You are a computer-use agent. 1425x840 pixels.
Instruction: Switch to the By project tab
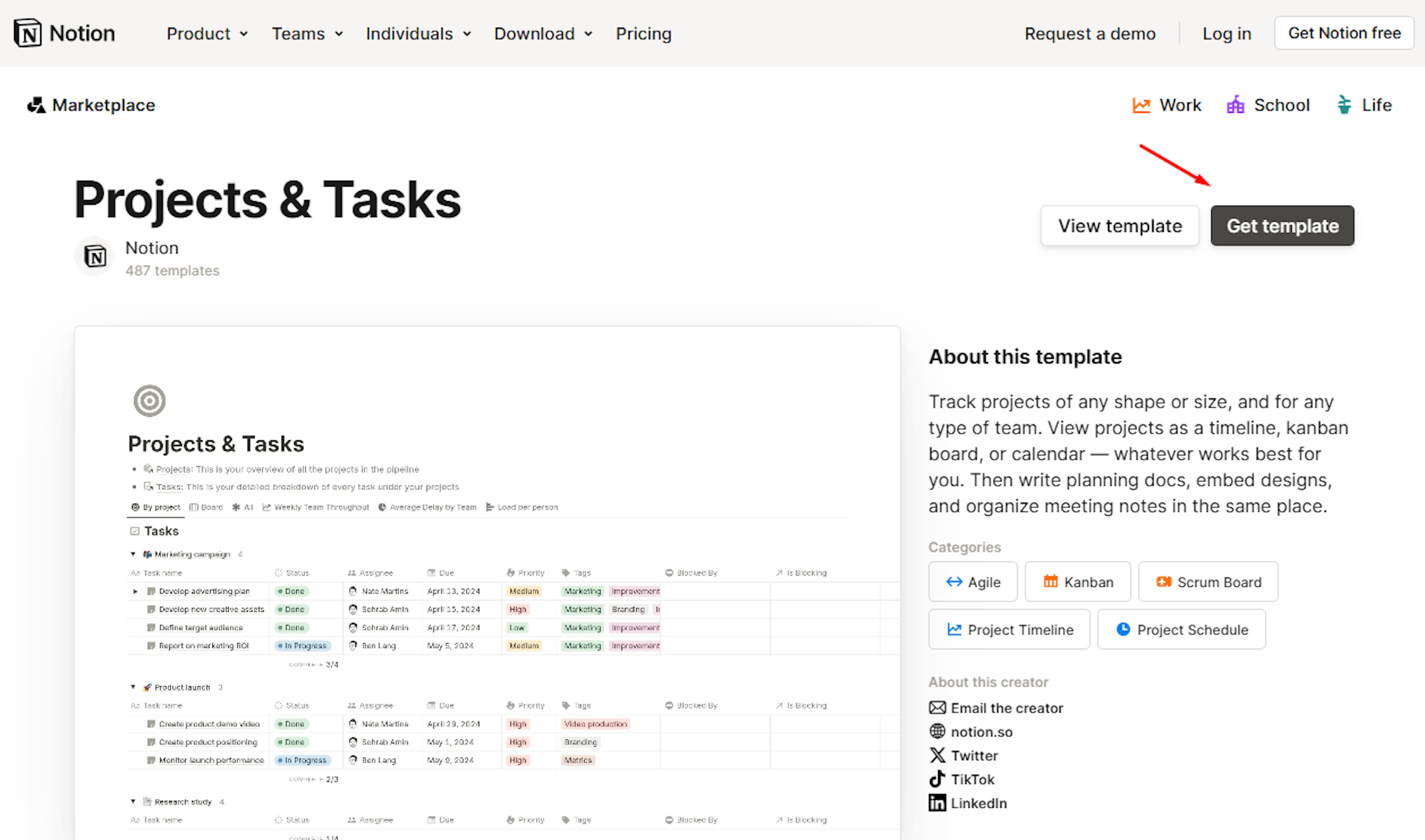point(156,507)
